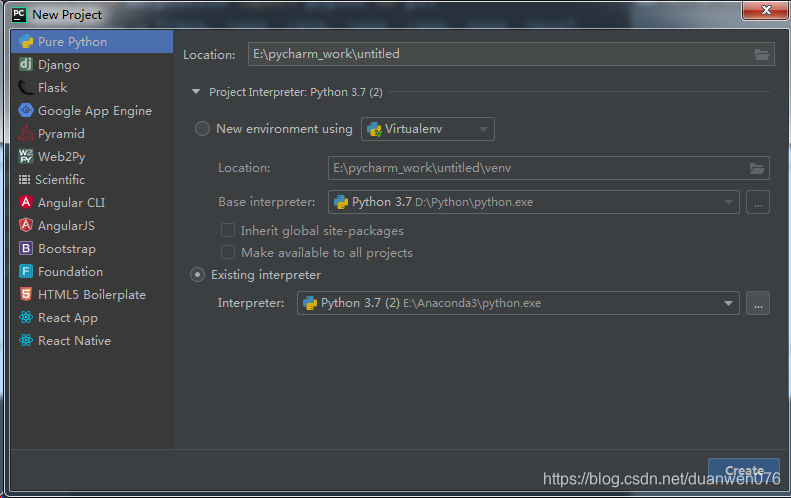Open the Base interpreter dropdown
Viewport: 791px width, 498px height.
[x=534, y=202]
